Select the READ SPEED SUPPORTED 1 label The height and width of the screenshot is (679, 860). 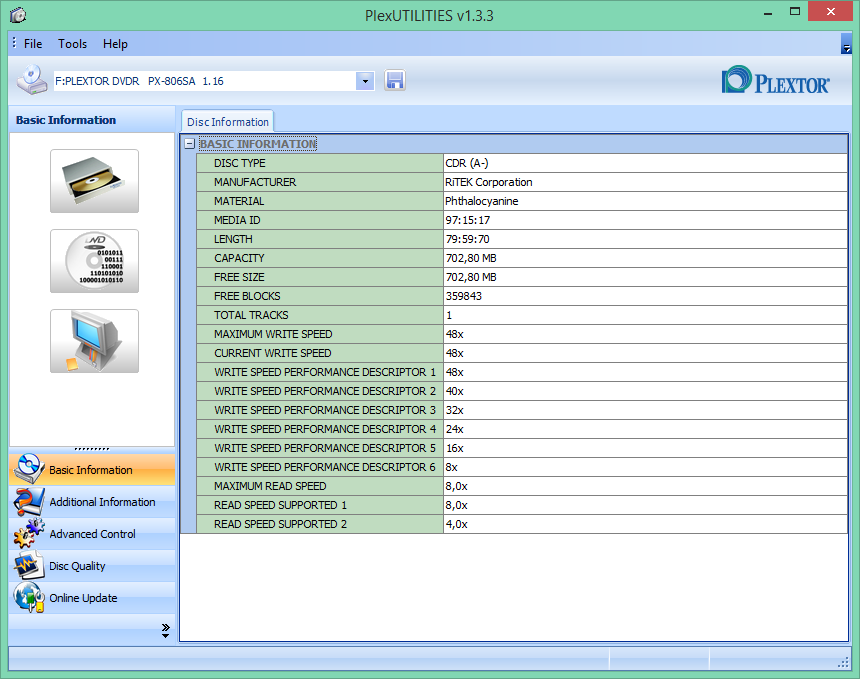[280, 505]
